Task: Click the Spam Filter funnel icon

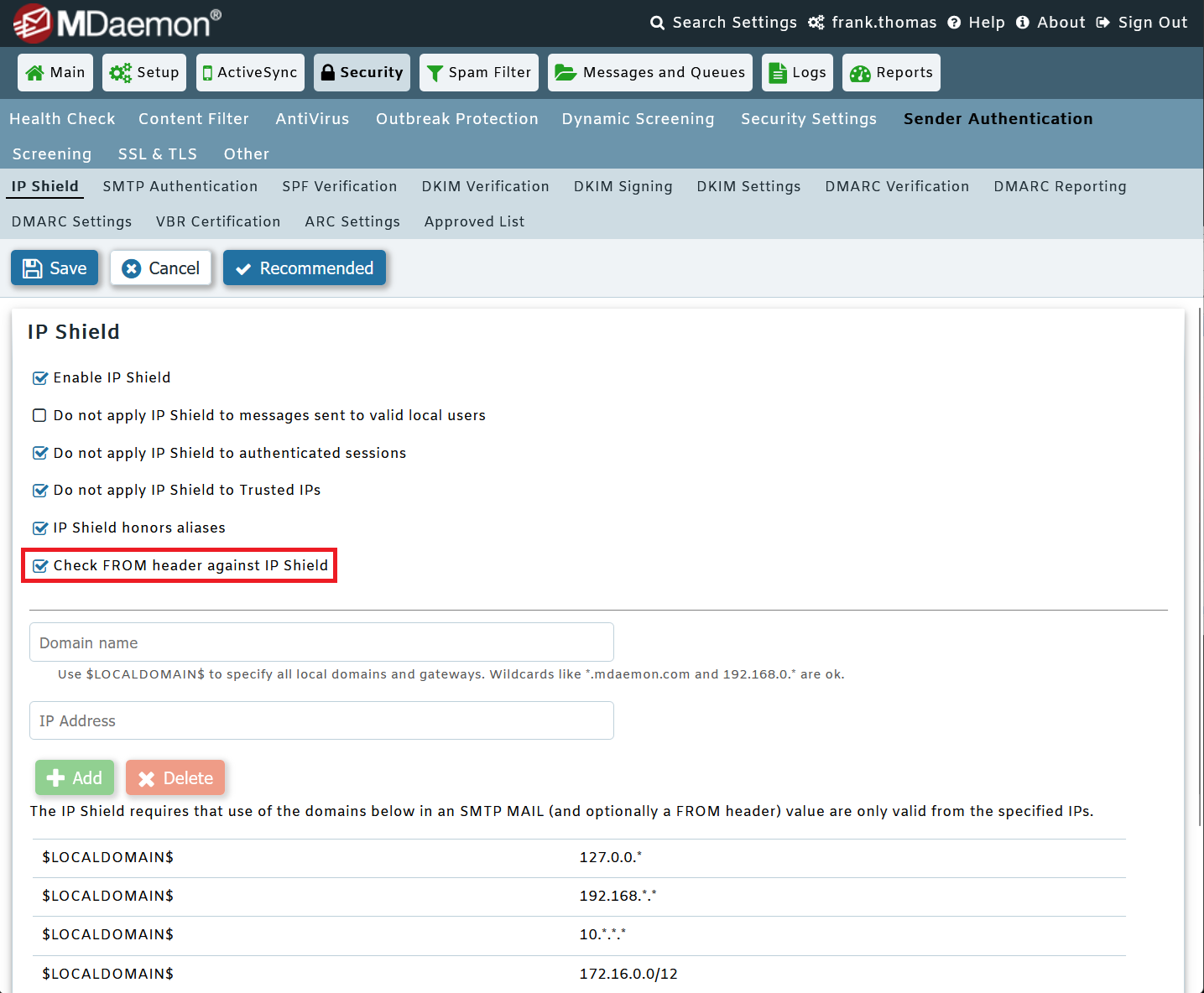Action: click(x=435, y=73)
